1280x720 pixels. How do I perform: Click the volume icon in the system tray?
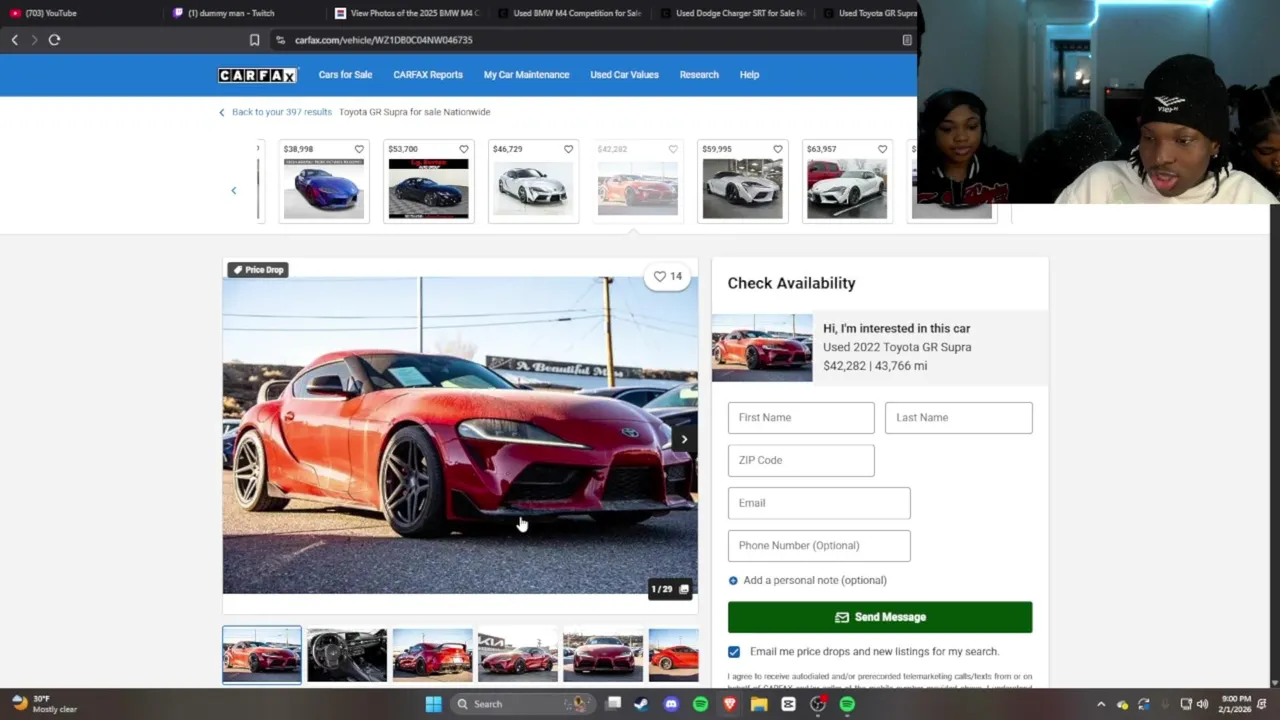(1202, 704)
